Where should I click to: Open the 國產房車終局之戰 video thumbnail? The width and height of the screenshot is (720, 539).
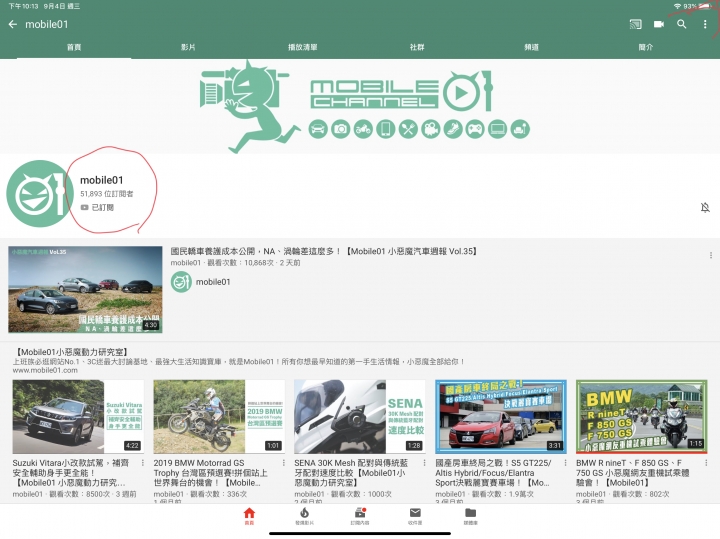[x=501, y=416]
